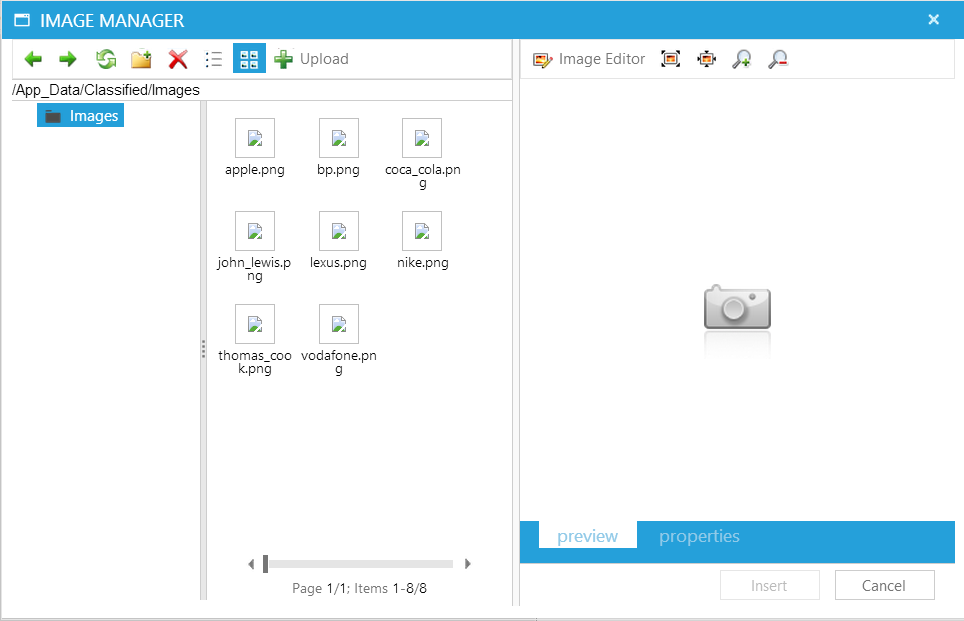This screenshot has width=964, height=621.
Task: Click the 'Page 1/1; Items 1-8/8' text
Action: coord(360,588)
